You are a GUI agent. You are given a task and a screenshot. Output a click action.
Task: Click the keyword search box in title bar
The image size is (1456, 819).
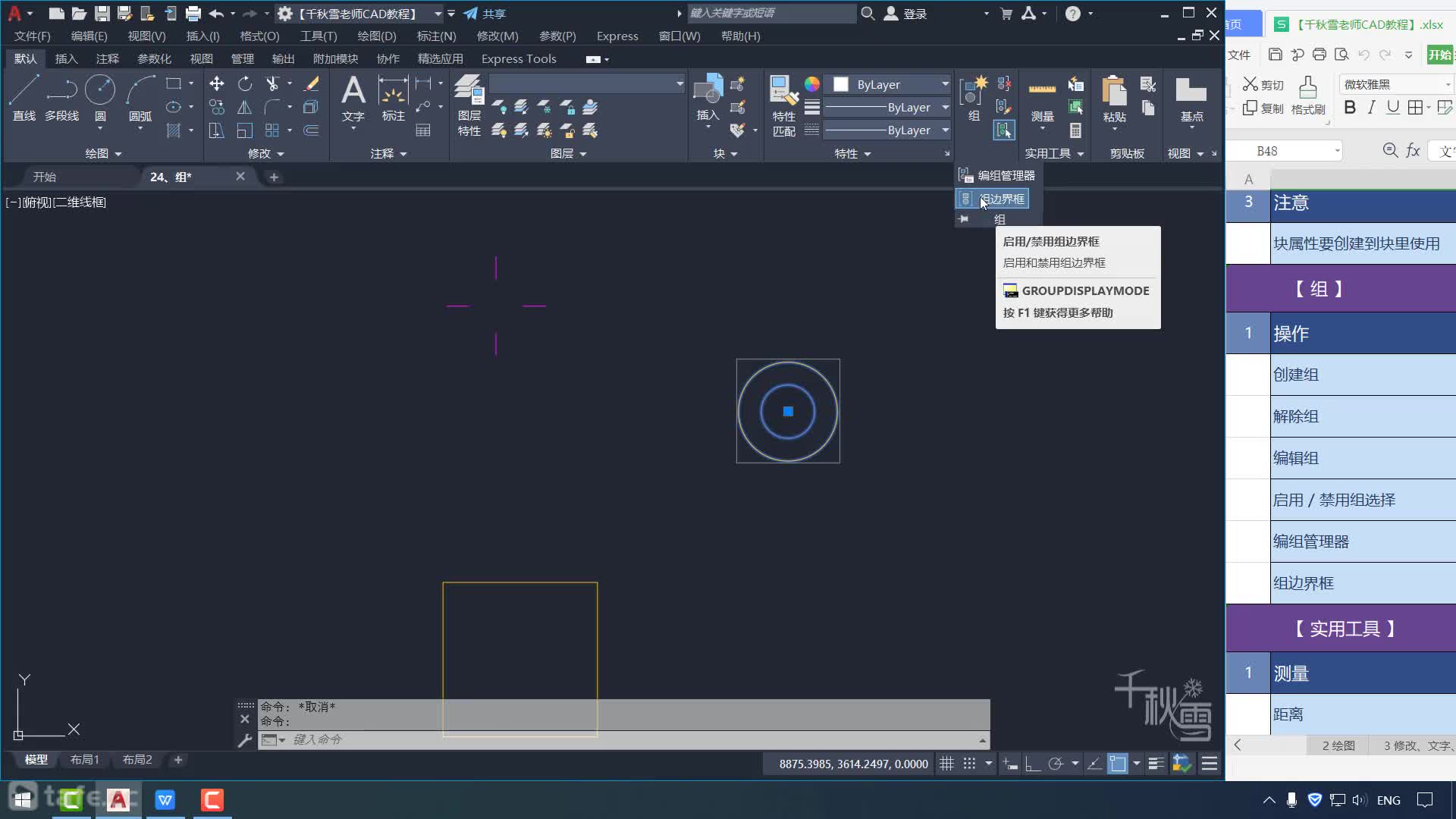click(772, 13)
